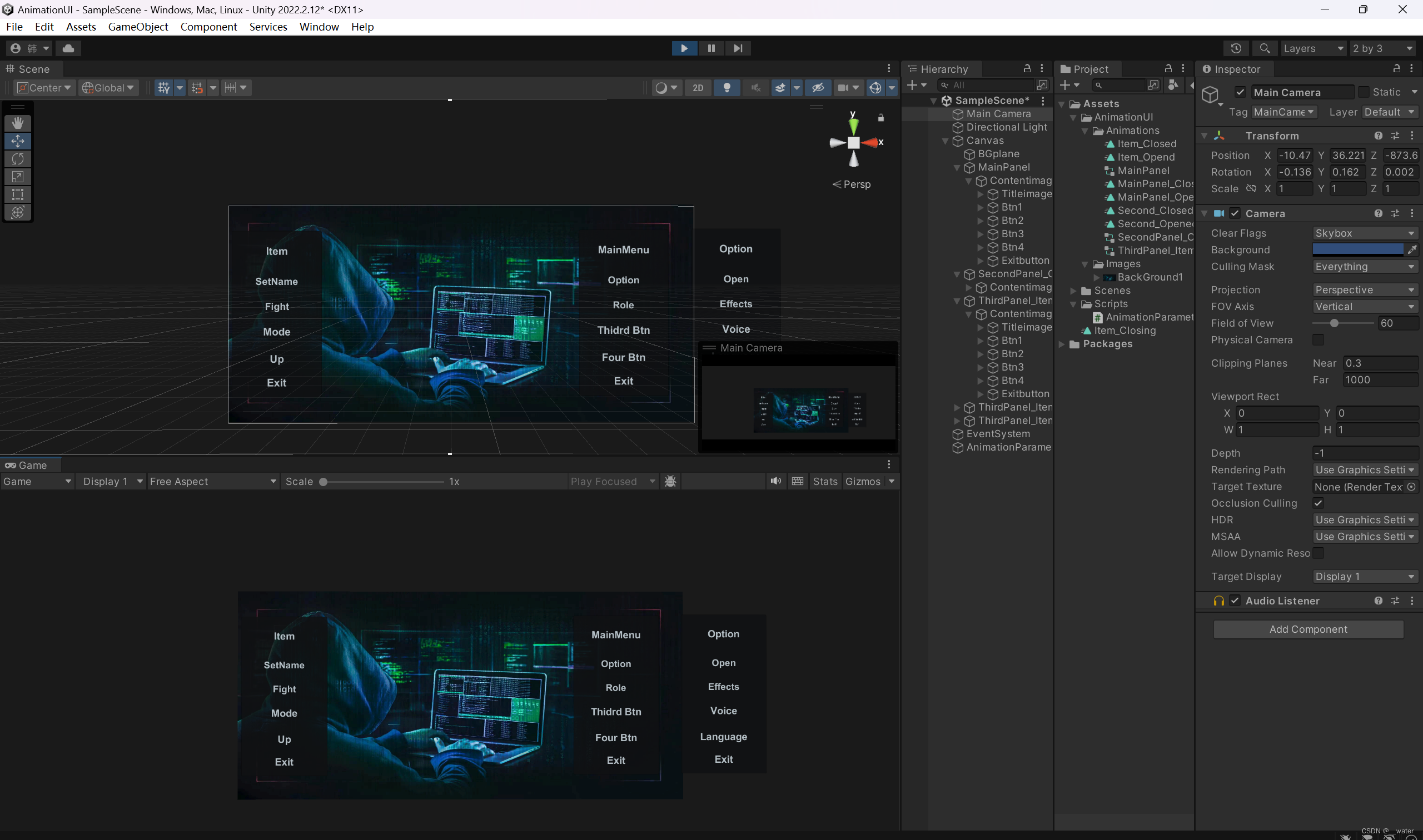Image resolution: width=1423 pixels, height=840 pixels.
Task: Select the Scale tool
Action: point(18,177)
